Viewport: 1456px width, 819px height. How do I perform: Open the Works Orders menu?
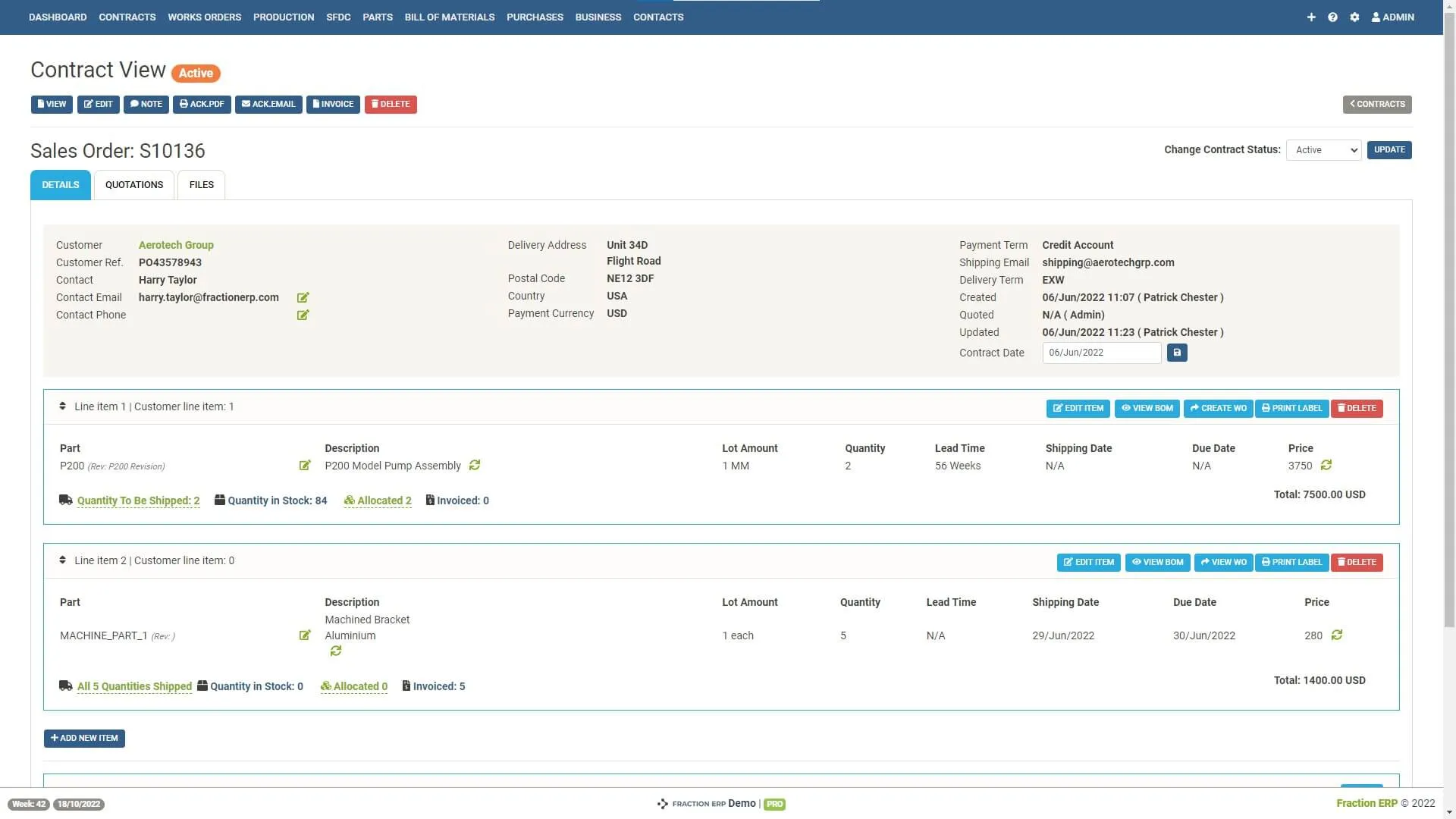204,17
